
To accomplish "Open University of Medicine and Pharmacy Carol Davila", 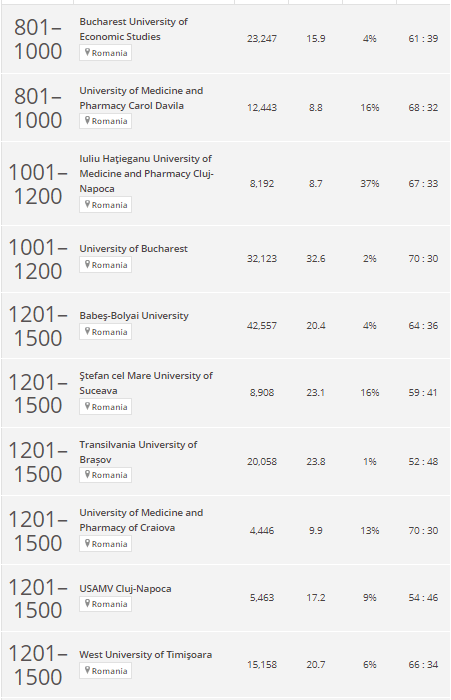I will tap(141, 98).
